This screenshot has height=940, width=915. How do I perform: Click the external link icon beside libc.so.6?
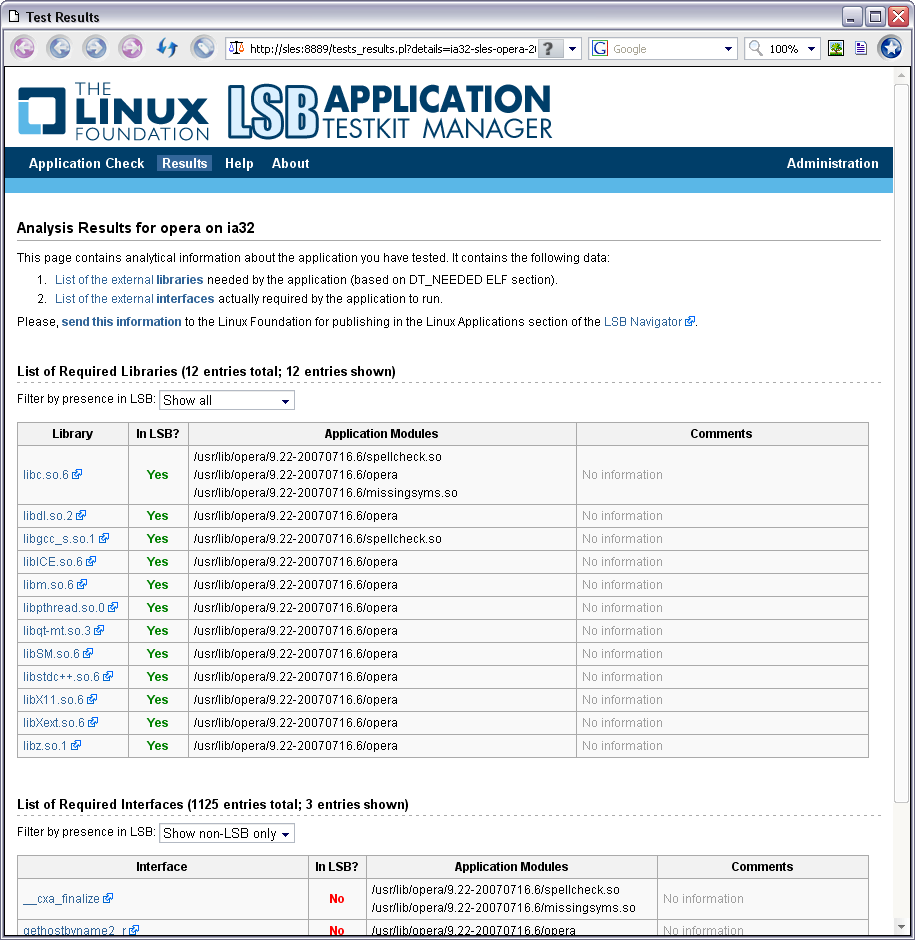pyautogui.click(x=77, y=474)
